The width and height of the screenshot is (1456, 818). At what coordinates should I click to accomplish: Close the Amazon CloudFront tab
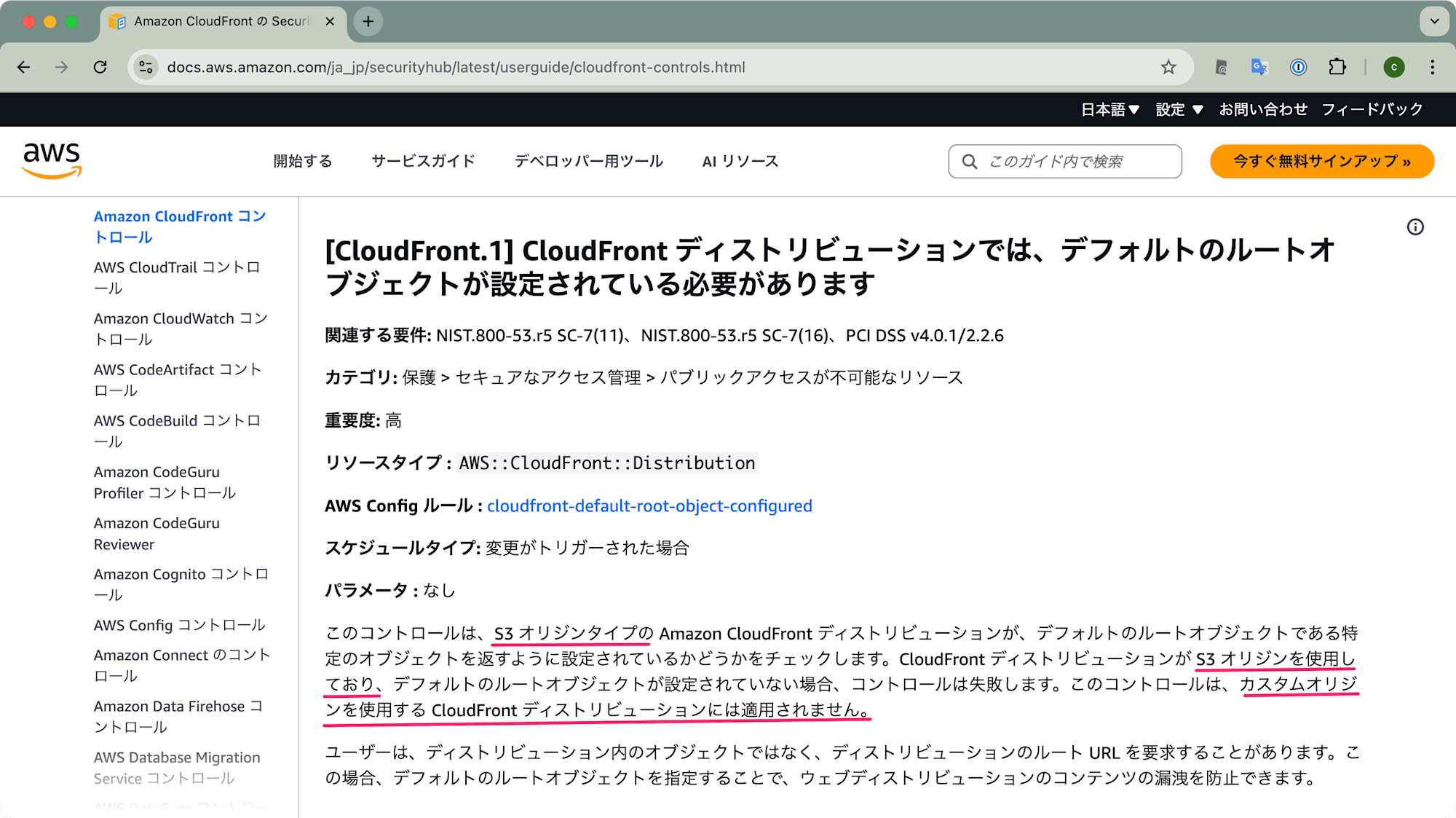pyautogui.click(x=330, y=21)
